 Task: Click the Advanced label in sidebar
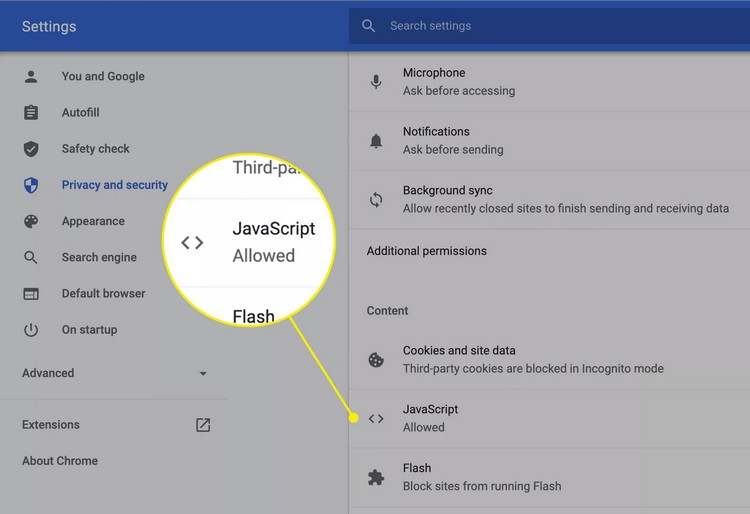click(x=48, y=373)
